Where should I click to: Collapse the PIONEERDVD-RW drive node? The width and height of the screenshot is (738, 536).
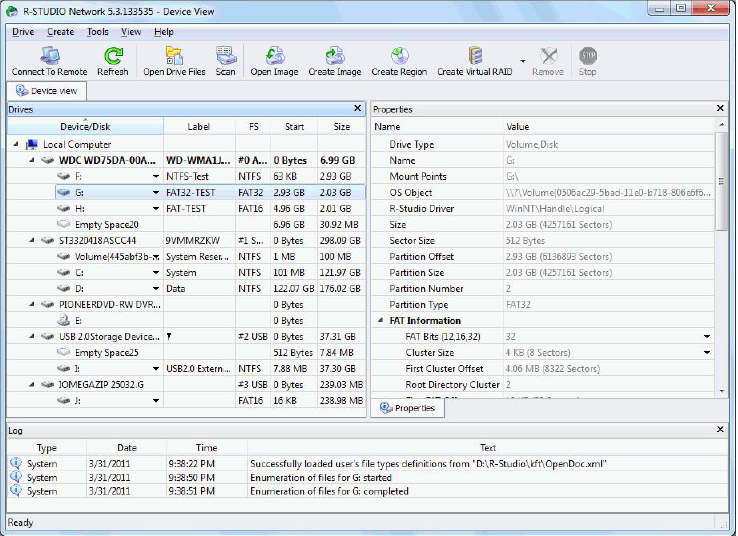tap(32, 304)
